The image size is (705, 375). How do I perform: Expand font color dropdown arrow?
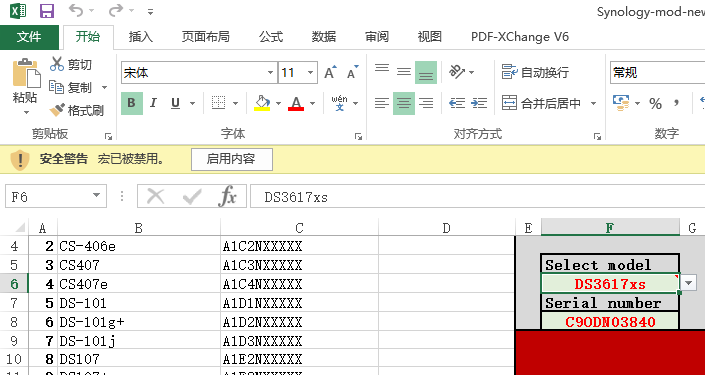coord(312,104)
